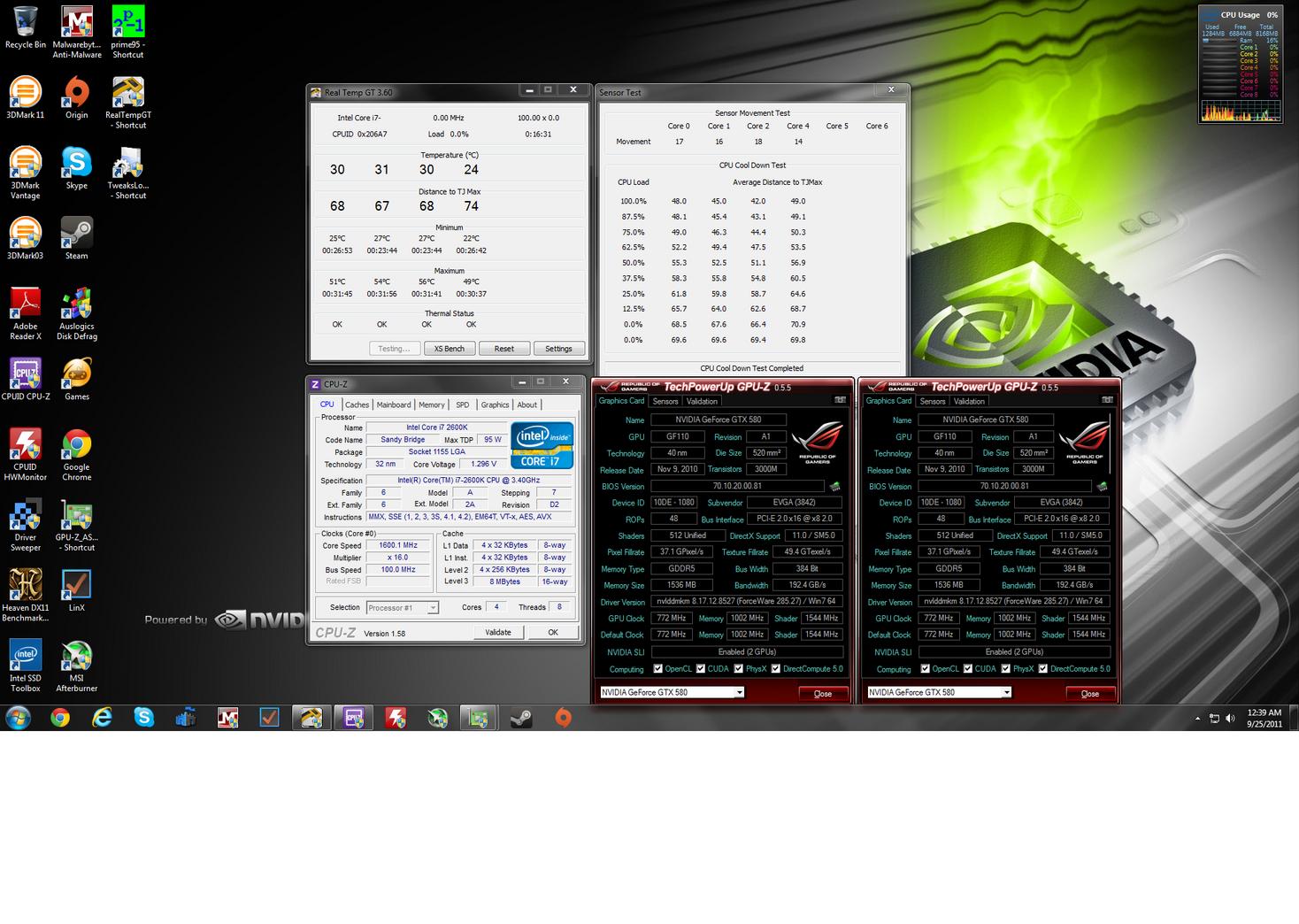Click OK button in CPU-Z
Image resolution: width=1299 pixels, height=924 pixels.
coord(553,632)
